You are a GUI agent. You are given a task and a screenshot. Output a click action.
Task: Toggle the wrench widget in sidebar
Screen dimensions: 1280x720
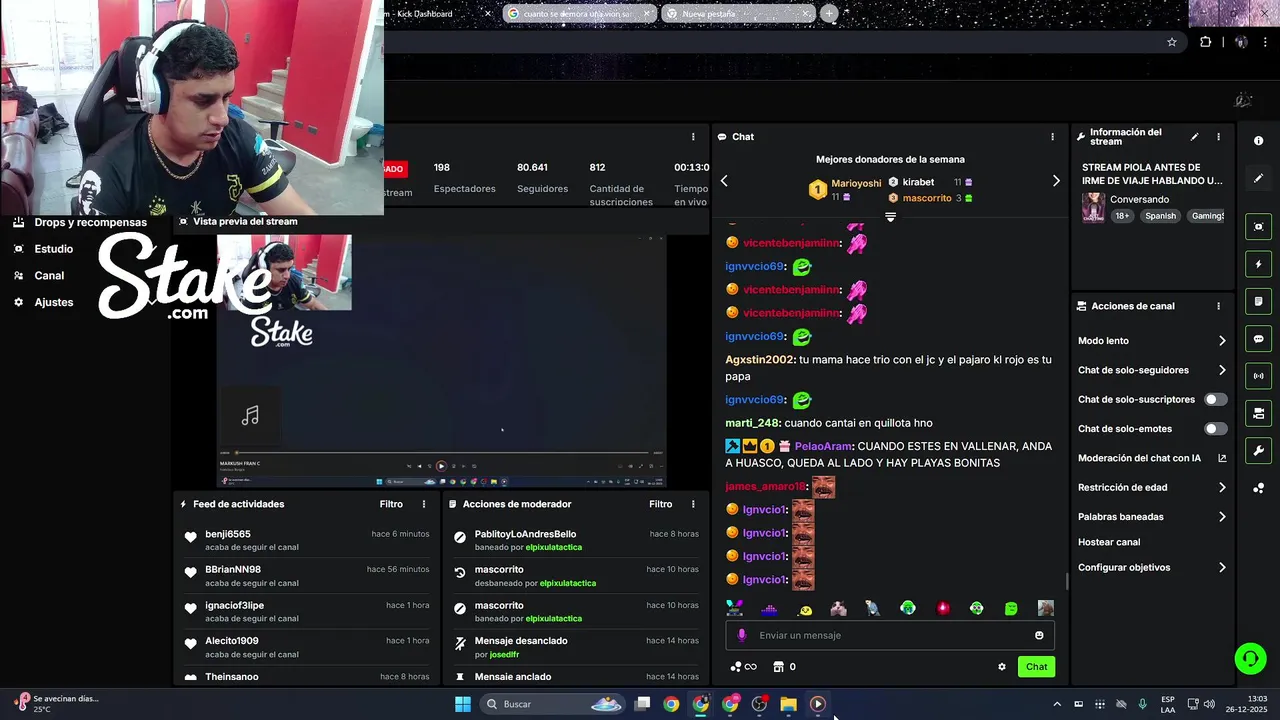coord(1258,451)
